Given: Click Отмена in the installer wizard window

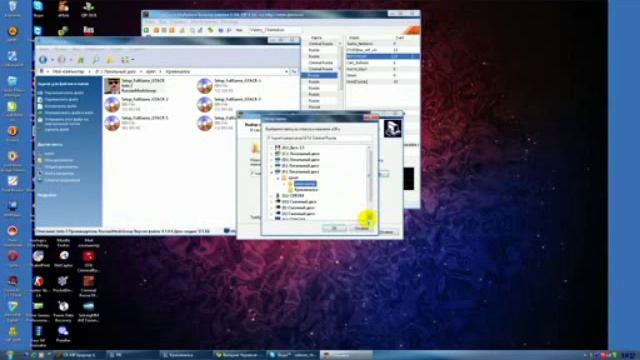Looking at the screenshot, I should [387, 232].
